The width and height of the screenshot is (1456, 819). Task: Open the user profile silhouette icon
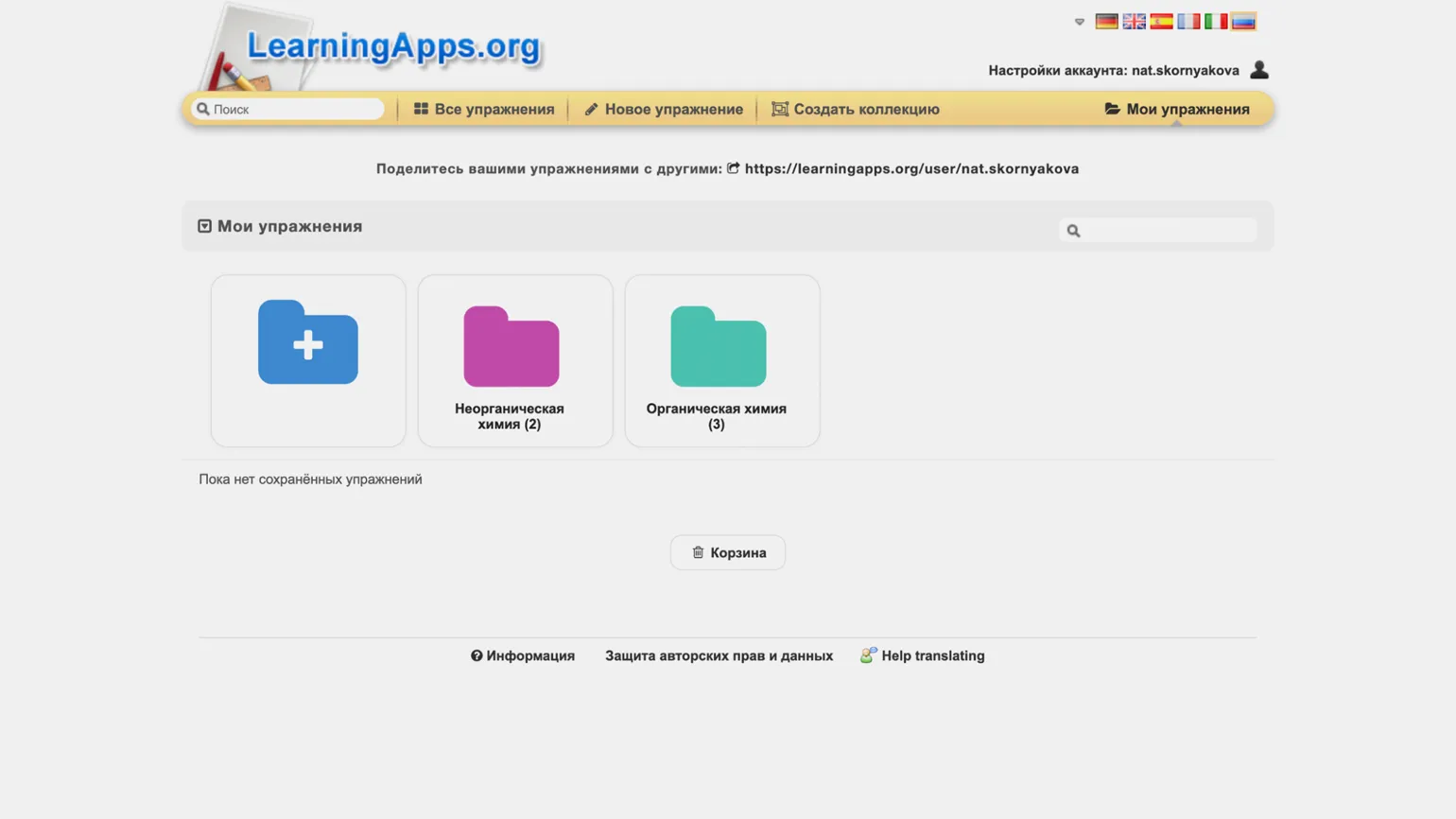point(1258,70)
